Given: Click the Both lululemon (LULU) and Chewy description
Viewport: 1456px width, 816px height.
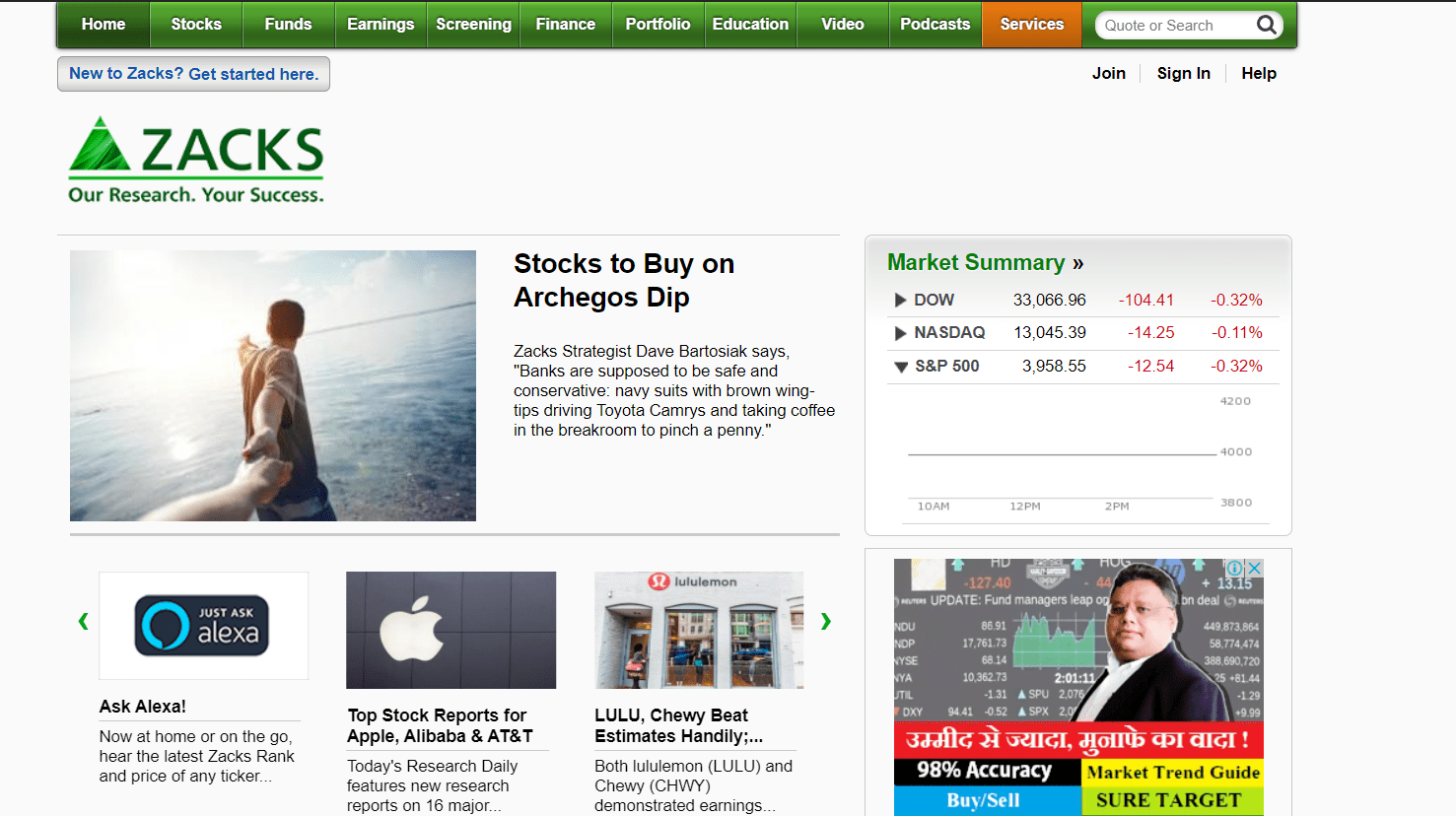Looking at the screenshot, I should pos(693,785).
